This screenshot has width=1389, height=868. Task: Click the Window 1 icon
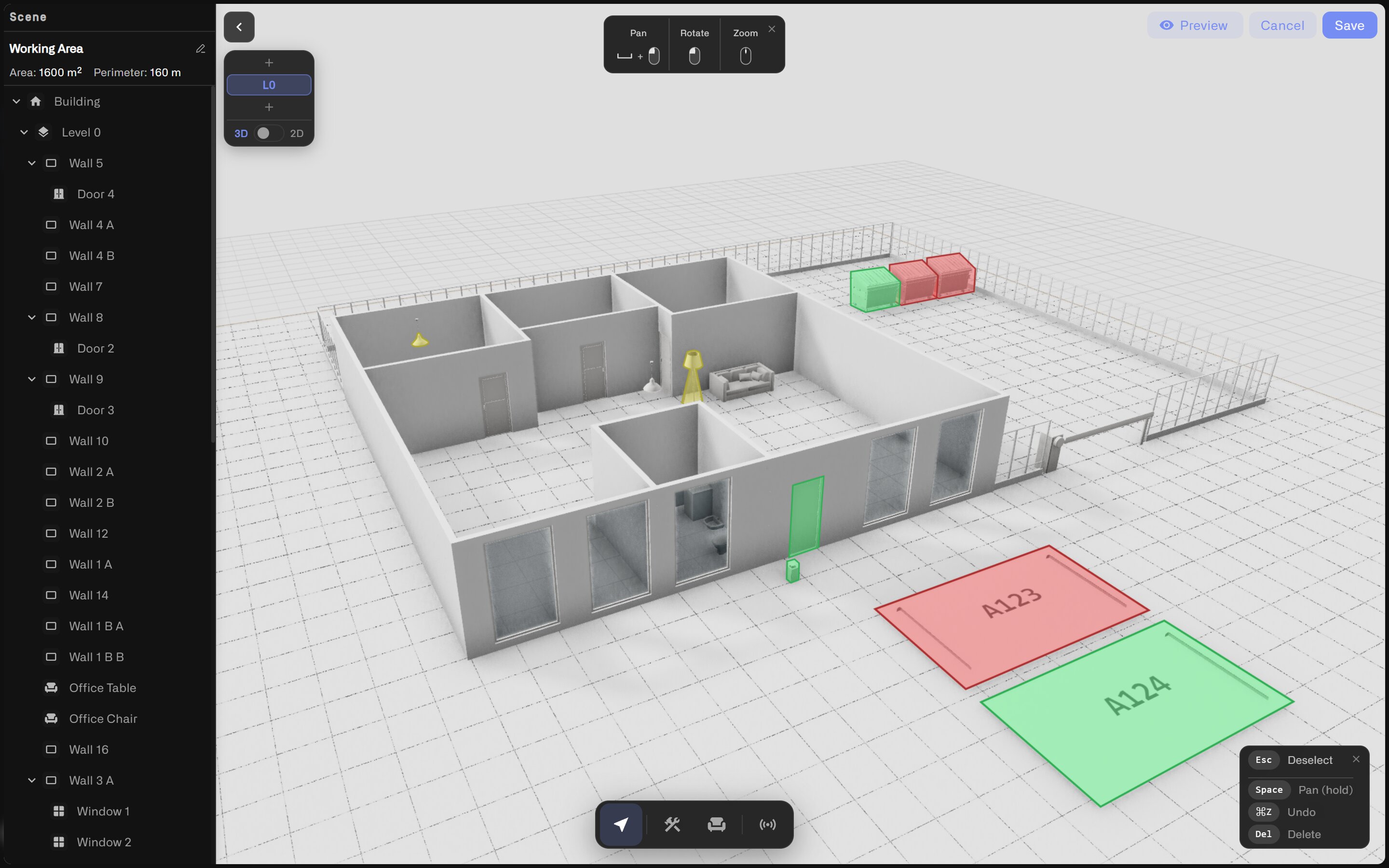[x=58, y=811]
